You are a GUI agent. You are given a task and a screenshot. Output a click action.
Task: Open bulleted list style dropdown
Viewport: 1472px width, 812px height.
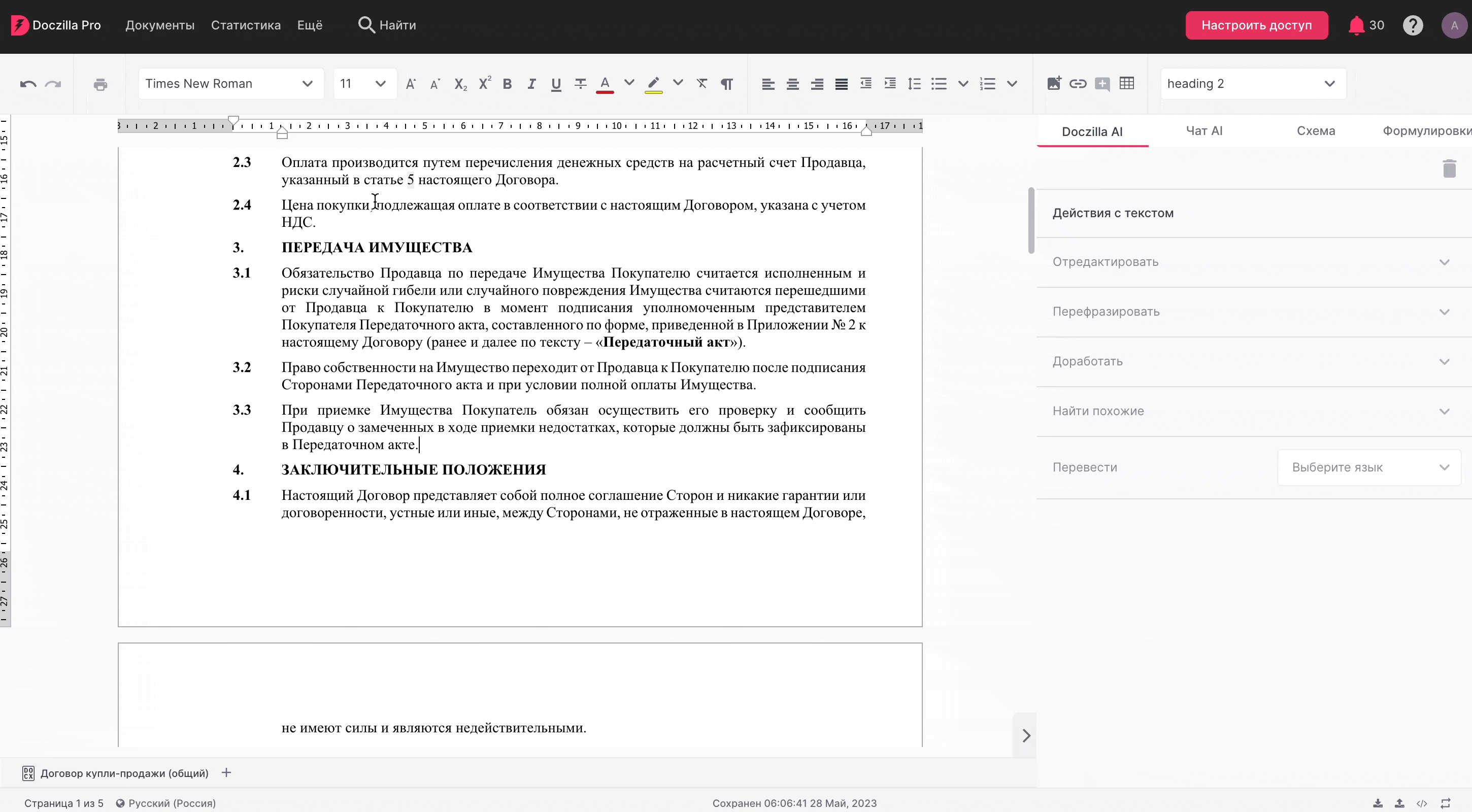pyautogui.click(x=963, y=84)
